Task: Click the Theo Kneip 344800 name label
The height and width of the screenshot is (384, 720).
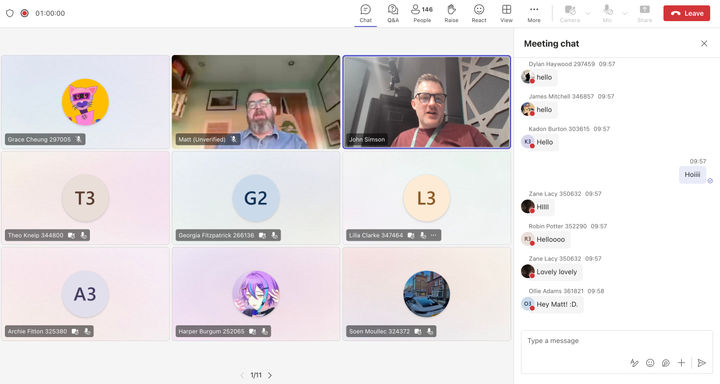Action: point(35,235)
